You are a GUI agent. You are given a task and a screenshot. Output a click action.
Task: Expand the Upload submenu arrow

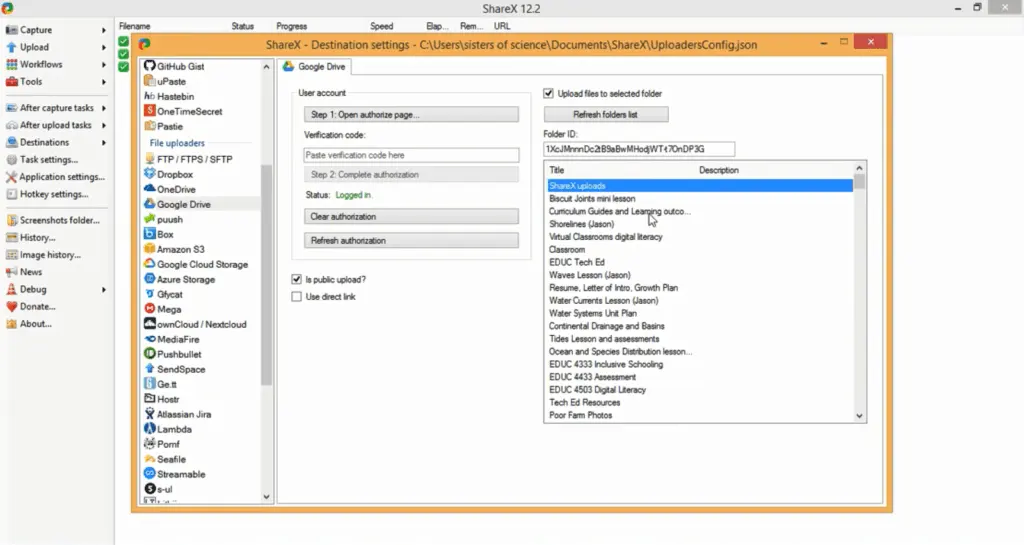[103, 48]
